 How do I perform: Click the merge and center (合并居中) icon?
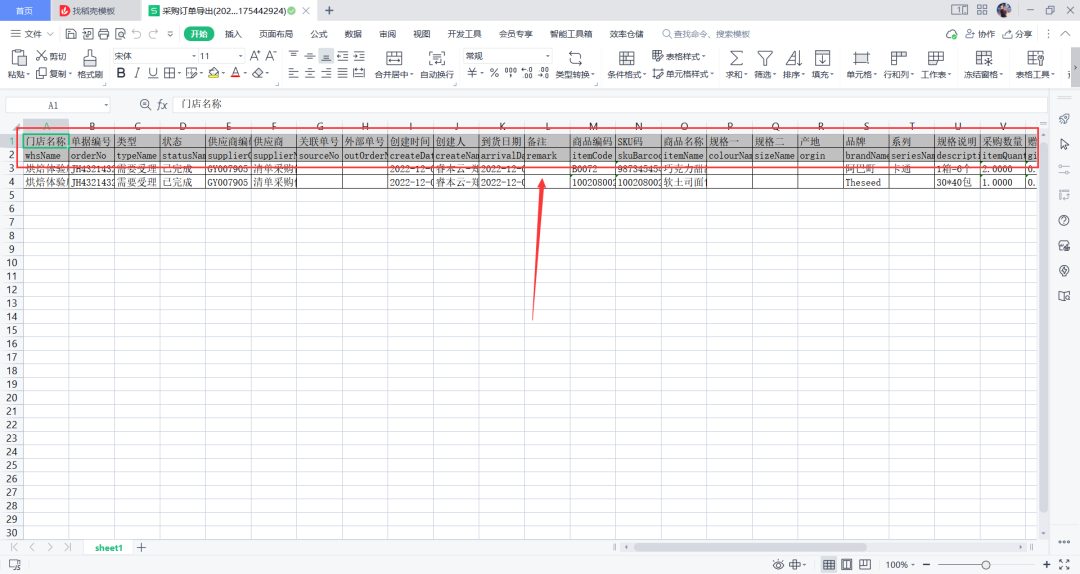tap(394, 58)
